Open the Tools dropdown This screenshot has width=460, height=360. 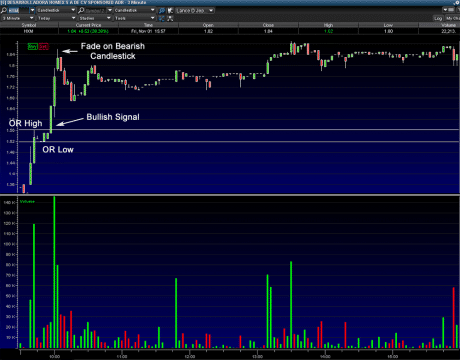coord(135,18)
